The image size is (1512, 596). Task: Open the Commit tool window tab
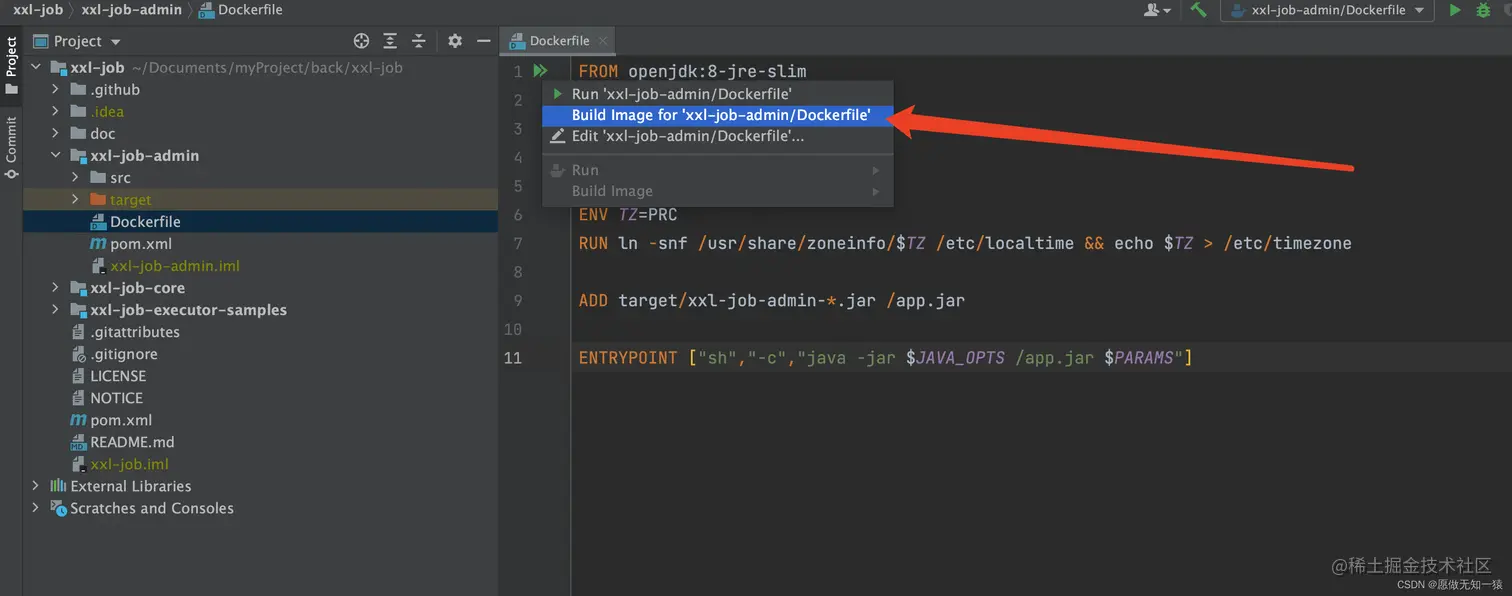(11, 146)
